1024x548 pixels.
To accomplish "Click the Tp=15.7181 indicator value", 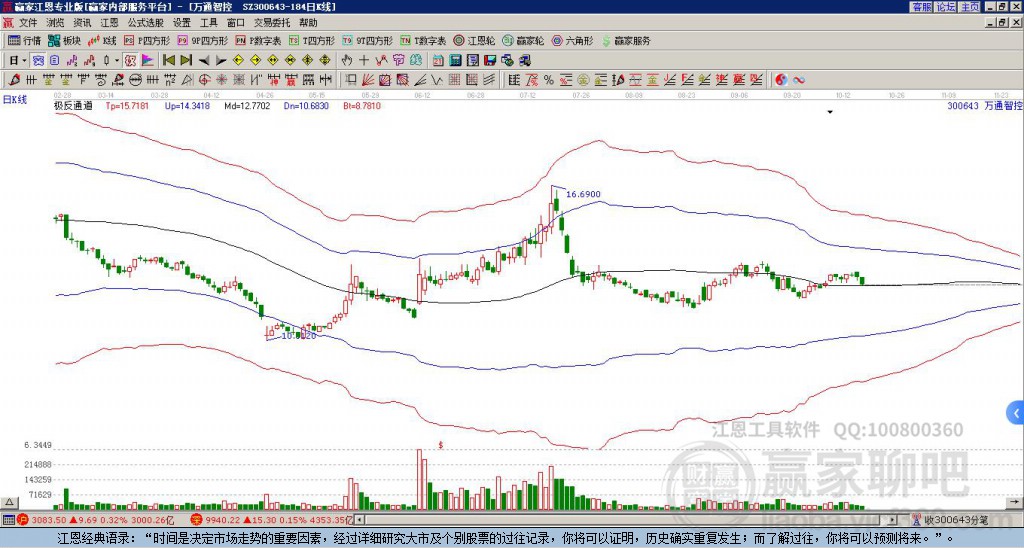I will 127,105.
